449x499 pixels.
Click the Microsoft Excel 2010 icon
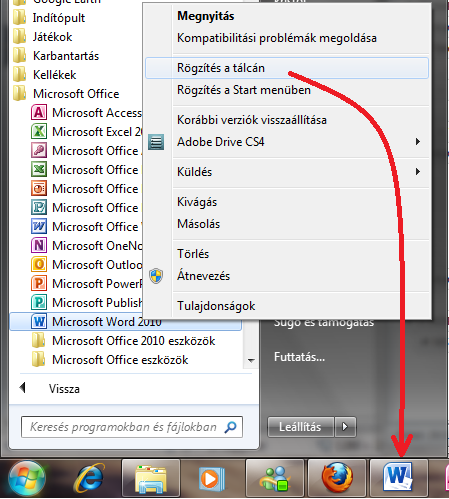coord(39,131)
